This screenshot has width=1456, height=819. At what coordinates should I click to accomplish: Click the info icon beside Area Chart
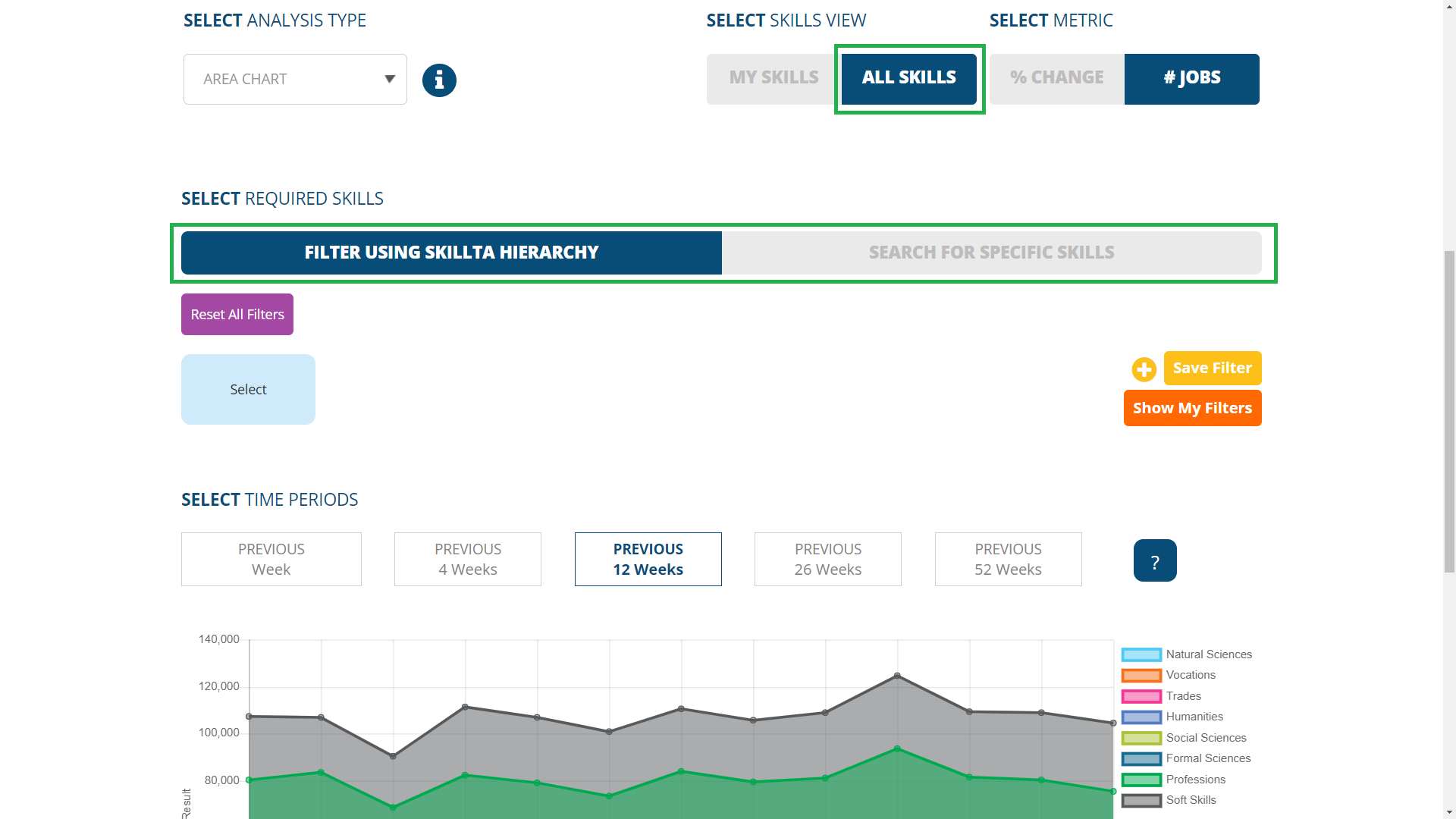coord(439,80)
